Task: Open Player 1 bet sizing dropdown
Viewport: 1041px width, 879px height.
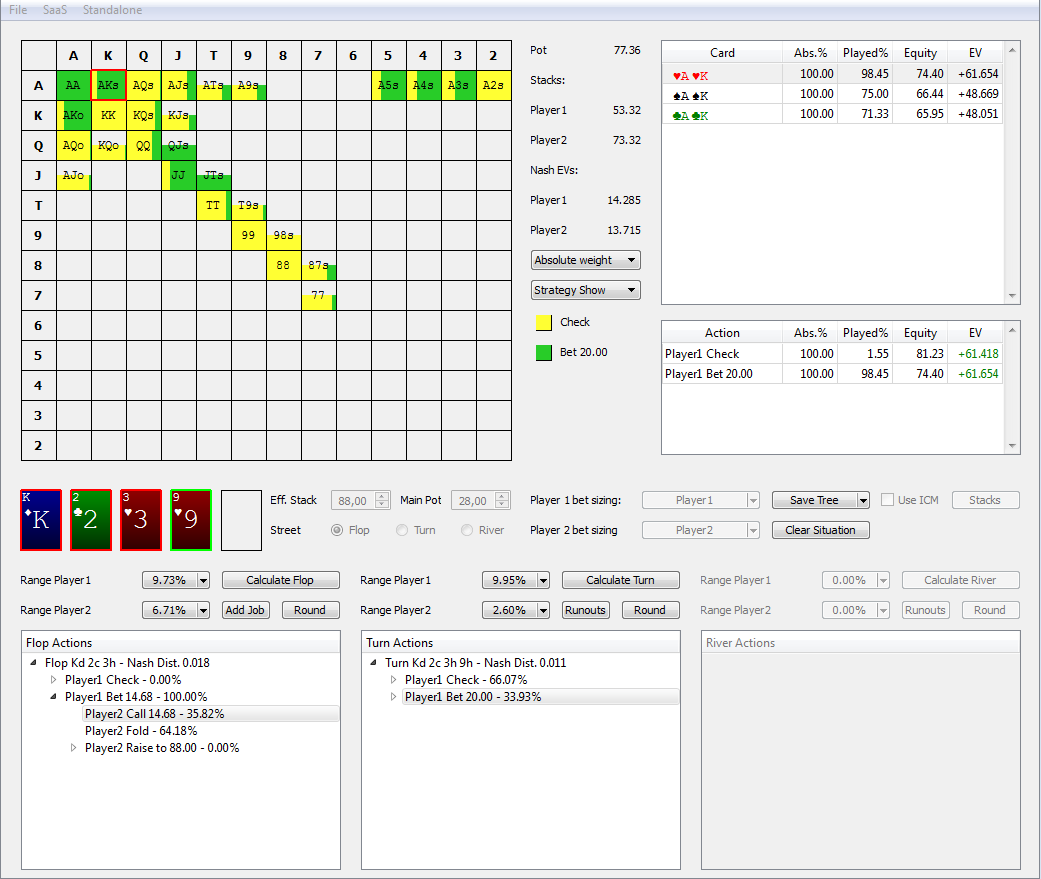Action: coord(700,500)
